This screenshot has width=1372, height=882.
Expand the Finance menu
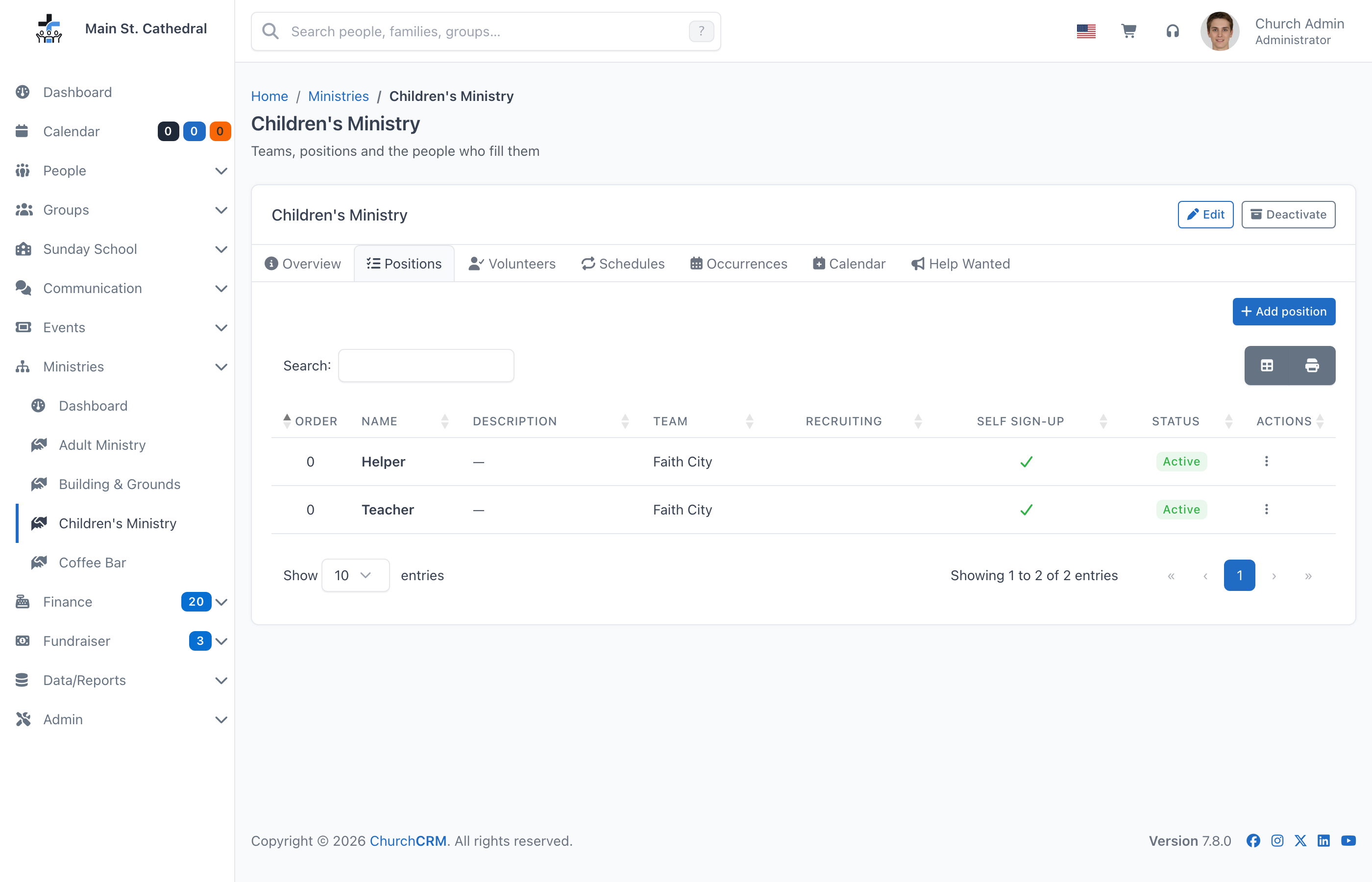tap(117, 601)
